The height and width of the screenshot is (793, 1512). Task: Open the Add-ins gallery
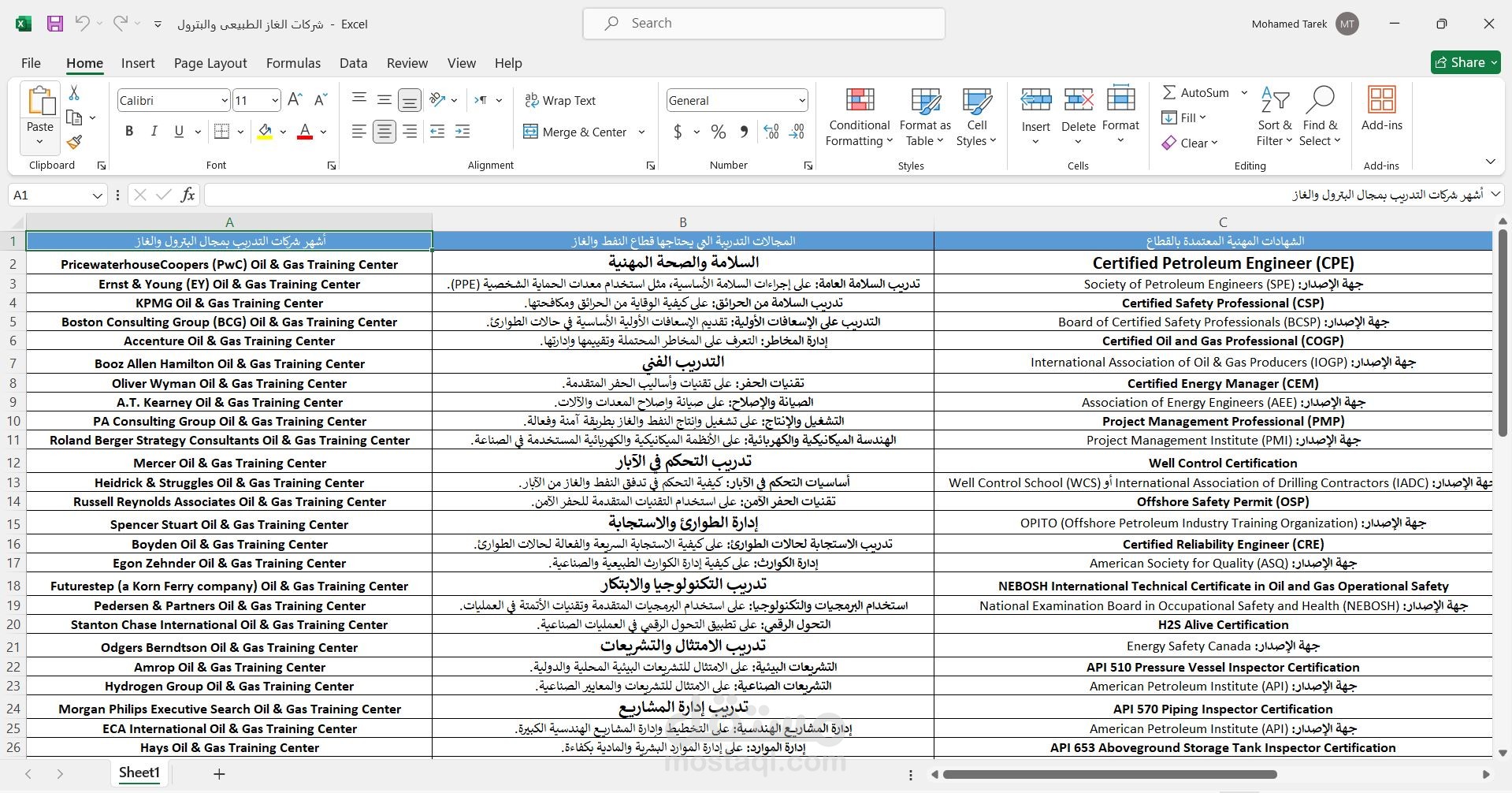(x=1382, y=109)
